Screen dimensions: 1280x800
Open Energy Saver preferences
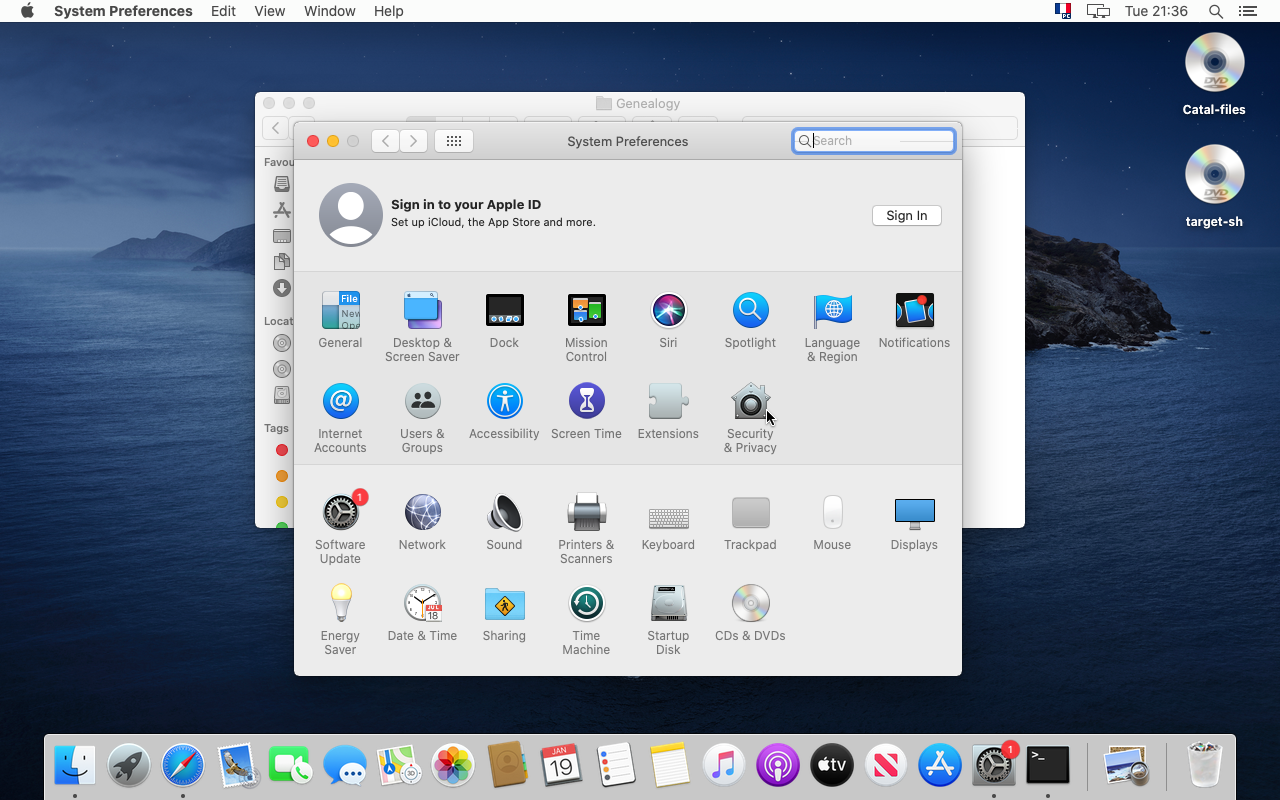pos(340,620)
